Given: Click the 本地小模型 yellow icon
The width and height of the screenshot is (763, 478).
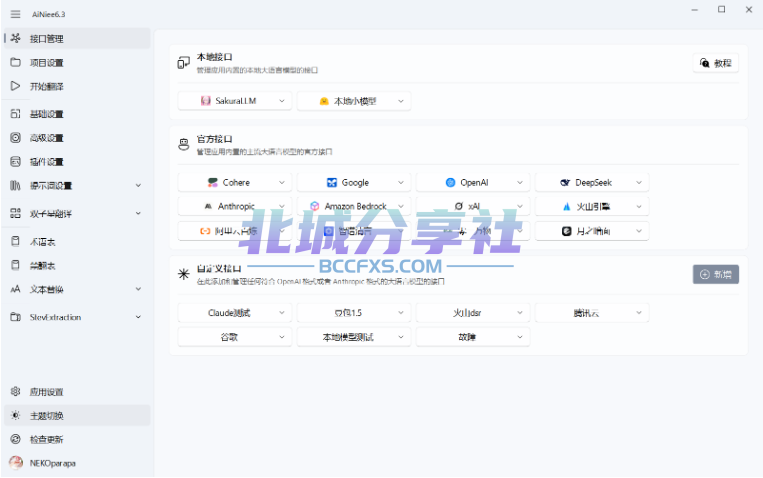Looking at the screenshot, I should (x=324, y=101).
